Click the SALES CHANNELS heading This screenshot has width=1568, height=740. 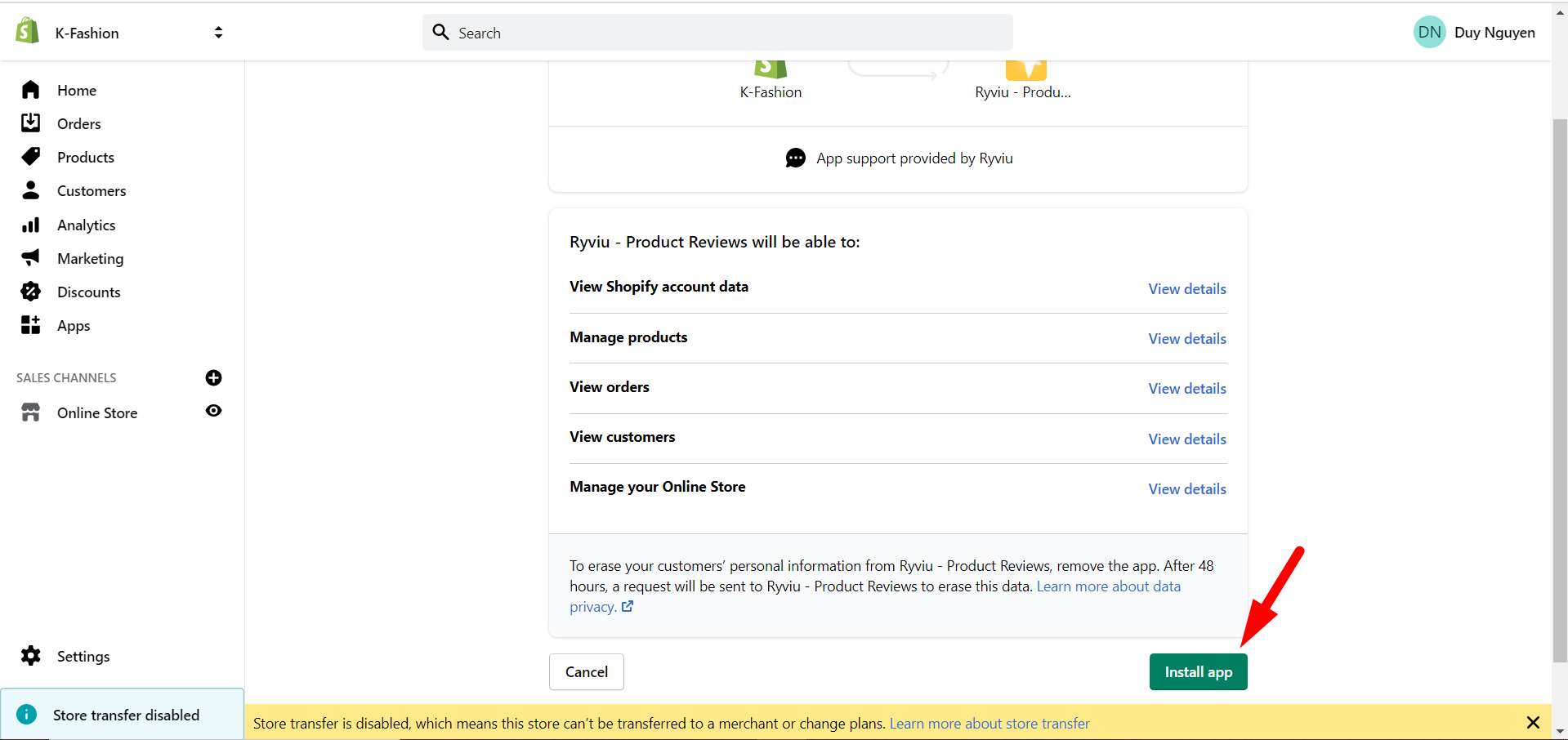(66, 377)
